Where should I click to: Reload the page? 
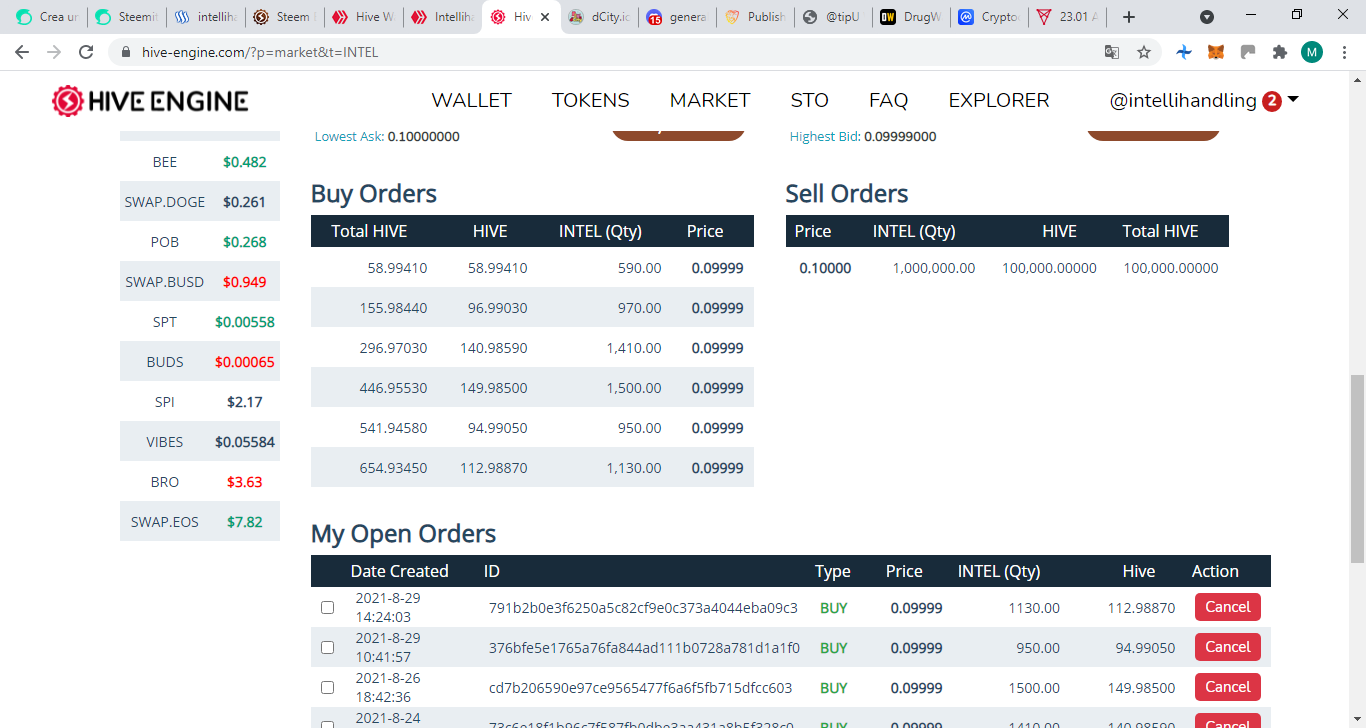[86, 52]
